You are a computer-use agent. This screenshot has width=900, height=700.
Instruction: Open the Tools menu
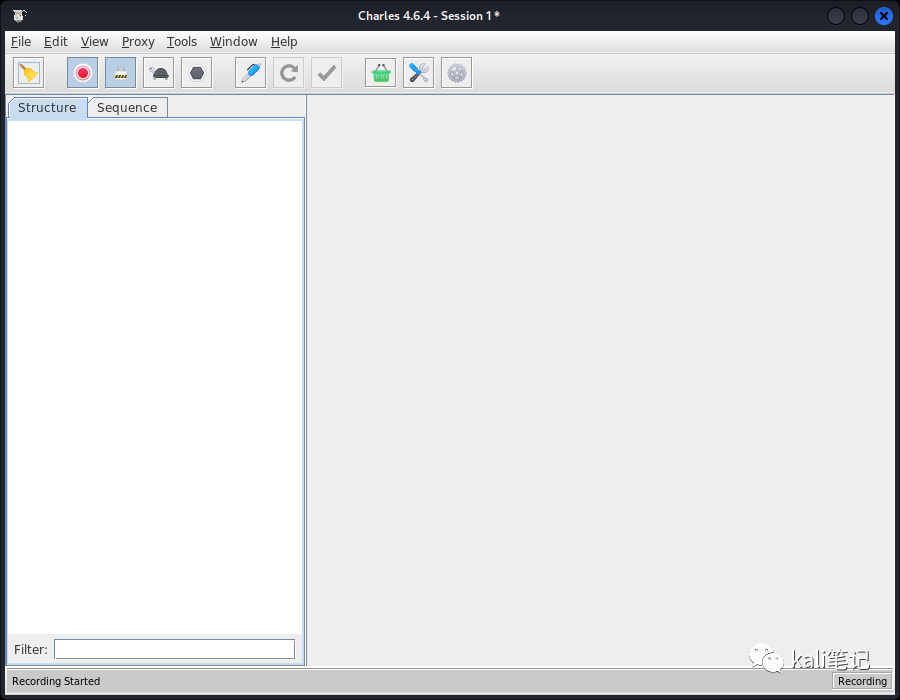181,42
